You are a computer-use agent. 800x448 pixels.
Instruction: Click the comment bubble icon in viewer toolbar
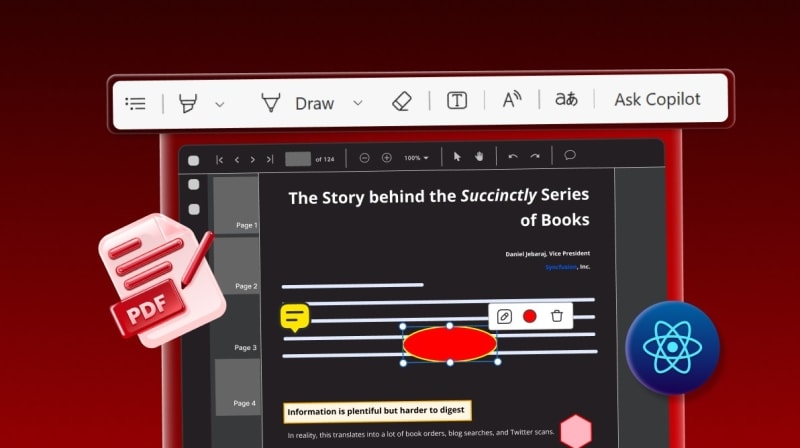coord(570,156)
